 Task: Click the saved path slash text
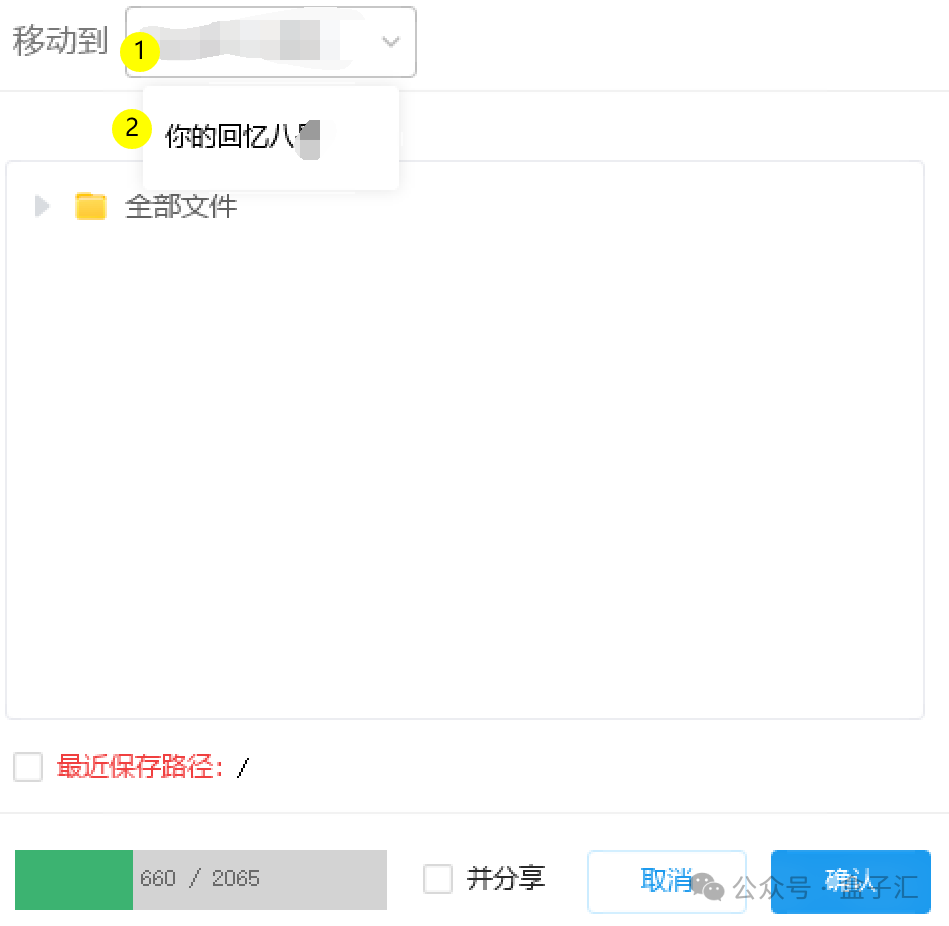[x=243, y=768]
